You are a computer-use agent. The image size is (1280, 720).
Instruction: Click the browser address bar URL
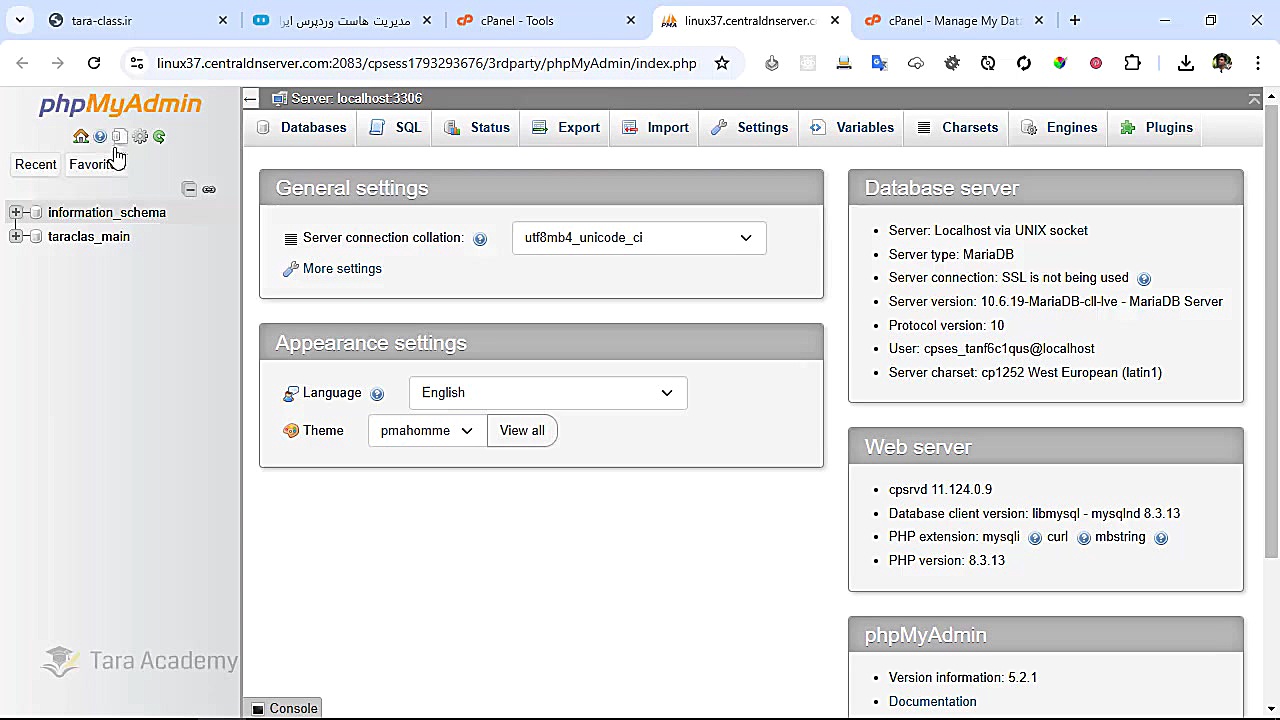(427, 63)
